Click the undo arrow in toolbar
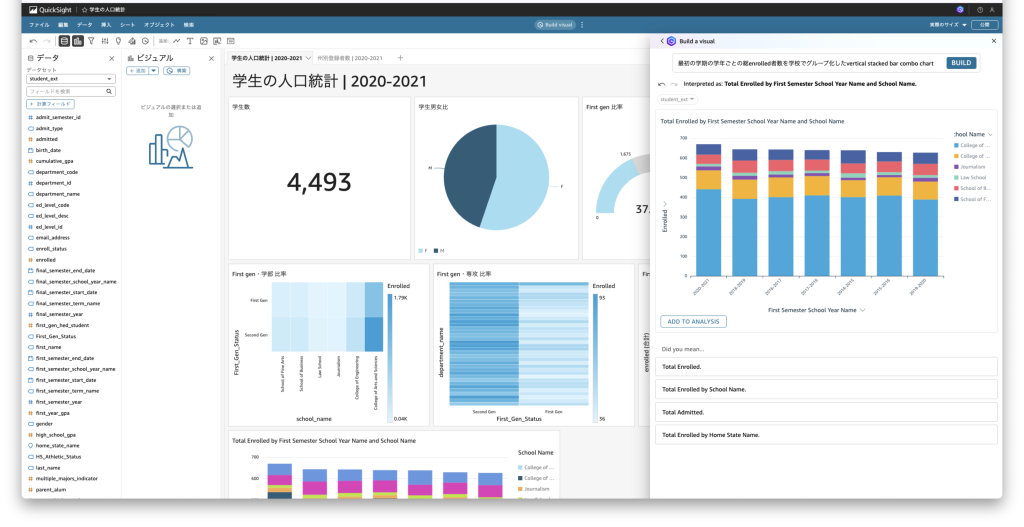Screen dimensions: 1024x527 click(33, 41)
